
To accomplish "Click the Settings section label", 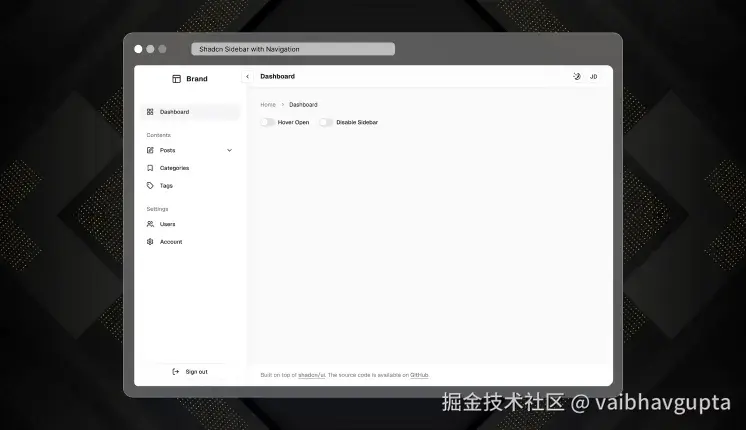I will (x=157, y=209).
